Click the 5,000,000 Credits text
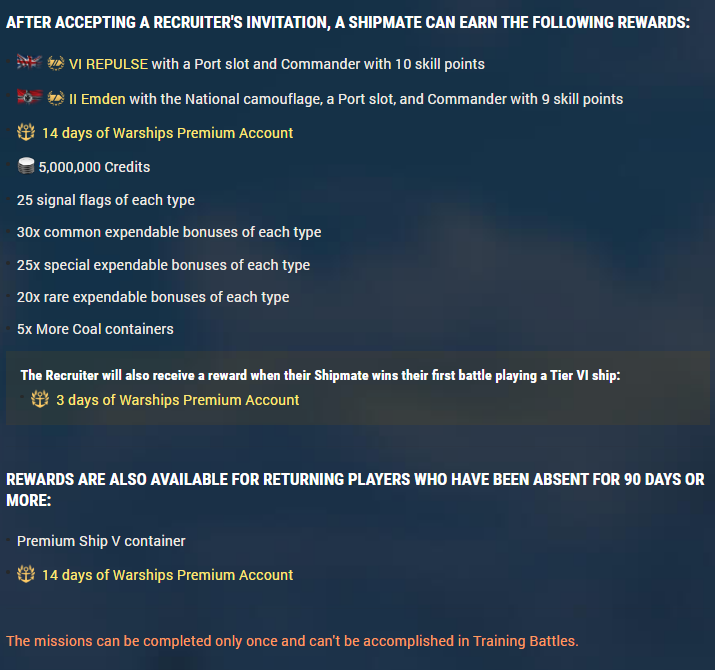Viewport: 715px width, 670px height. coord(94,167)
